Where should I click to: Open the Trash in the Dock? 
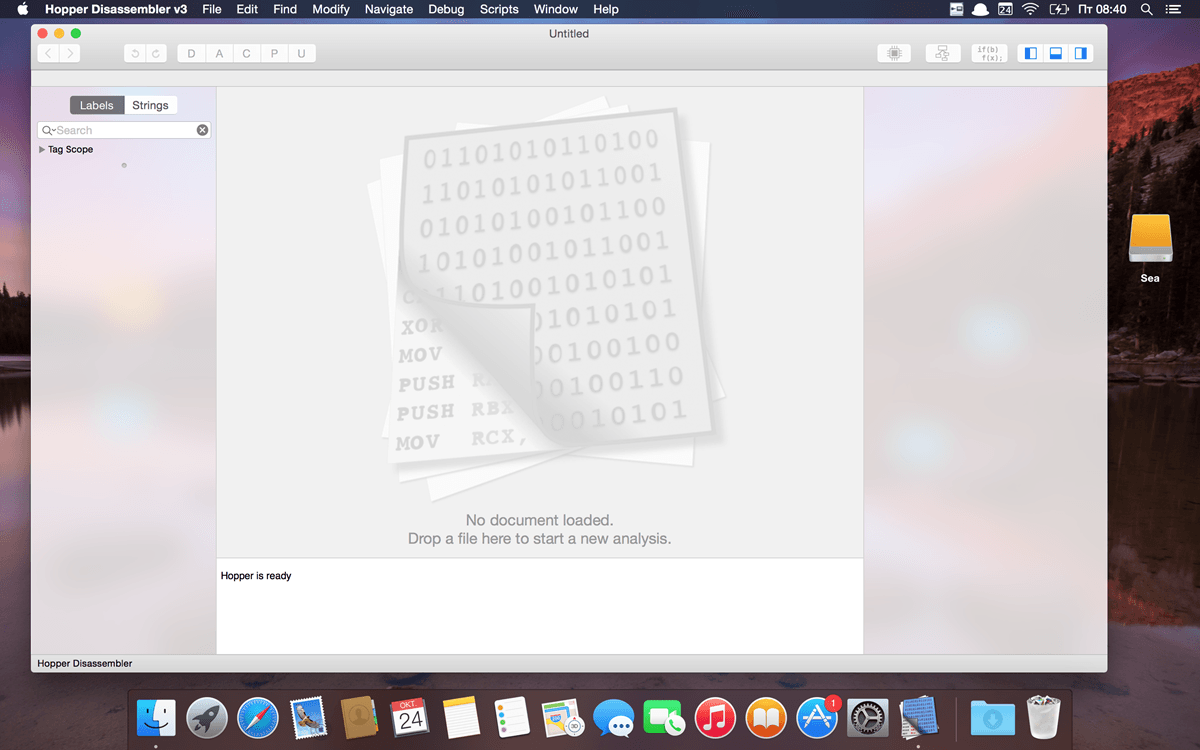pos(1043,717)
